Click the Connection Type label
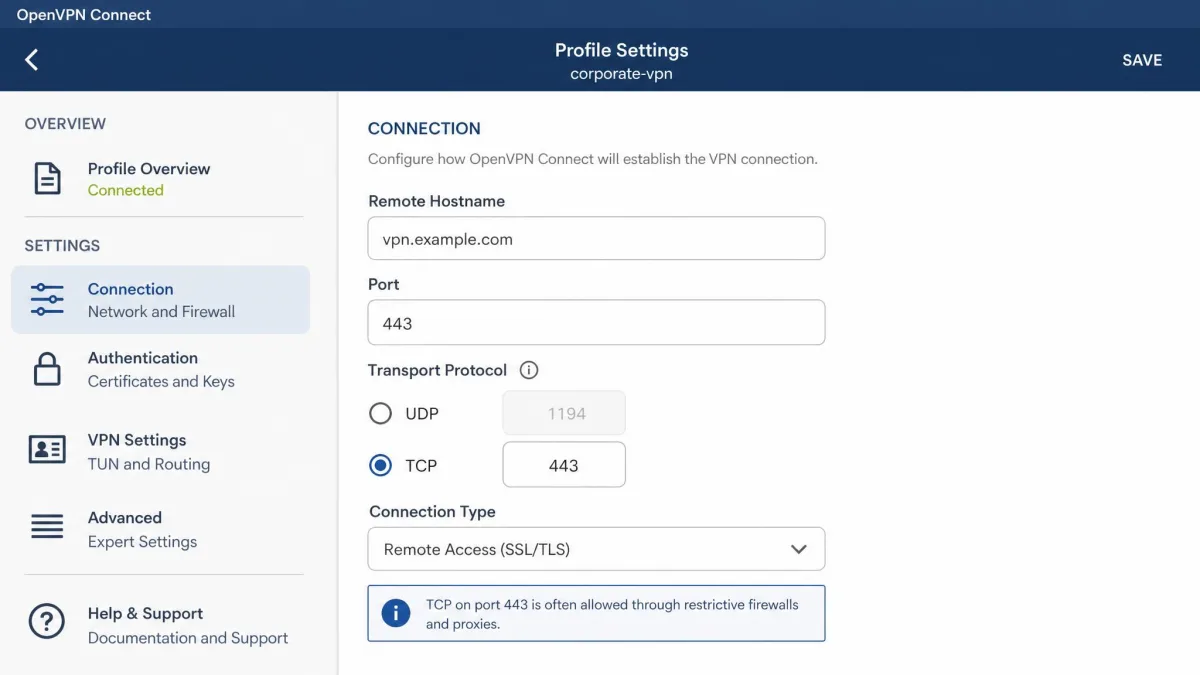The width and height of the screenshot is (1200, 675). pyautogui.click(x=432, y=511)
